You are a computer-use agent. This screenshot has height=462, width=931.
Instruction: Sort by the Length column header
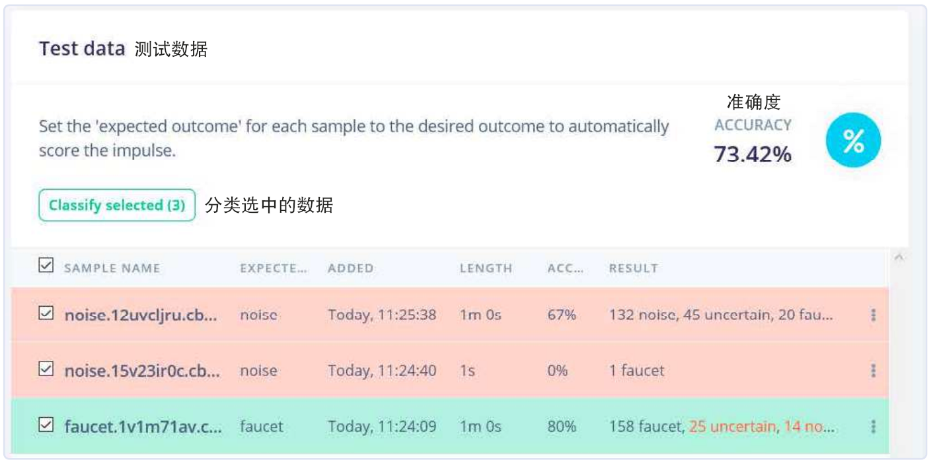point(485,268)
